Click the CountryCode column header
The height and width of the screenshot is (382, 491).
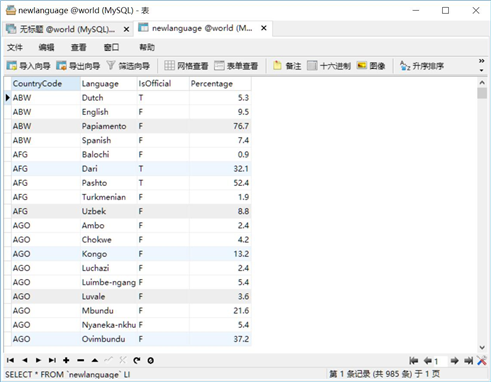pos(46,84)
